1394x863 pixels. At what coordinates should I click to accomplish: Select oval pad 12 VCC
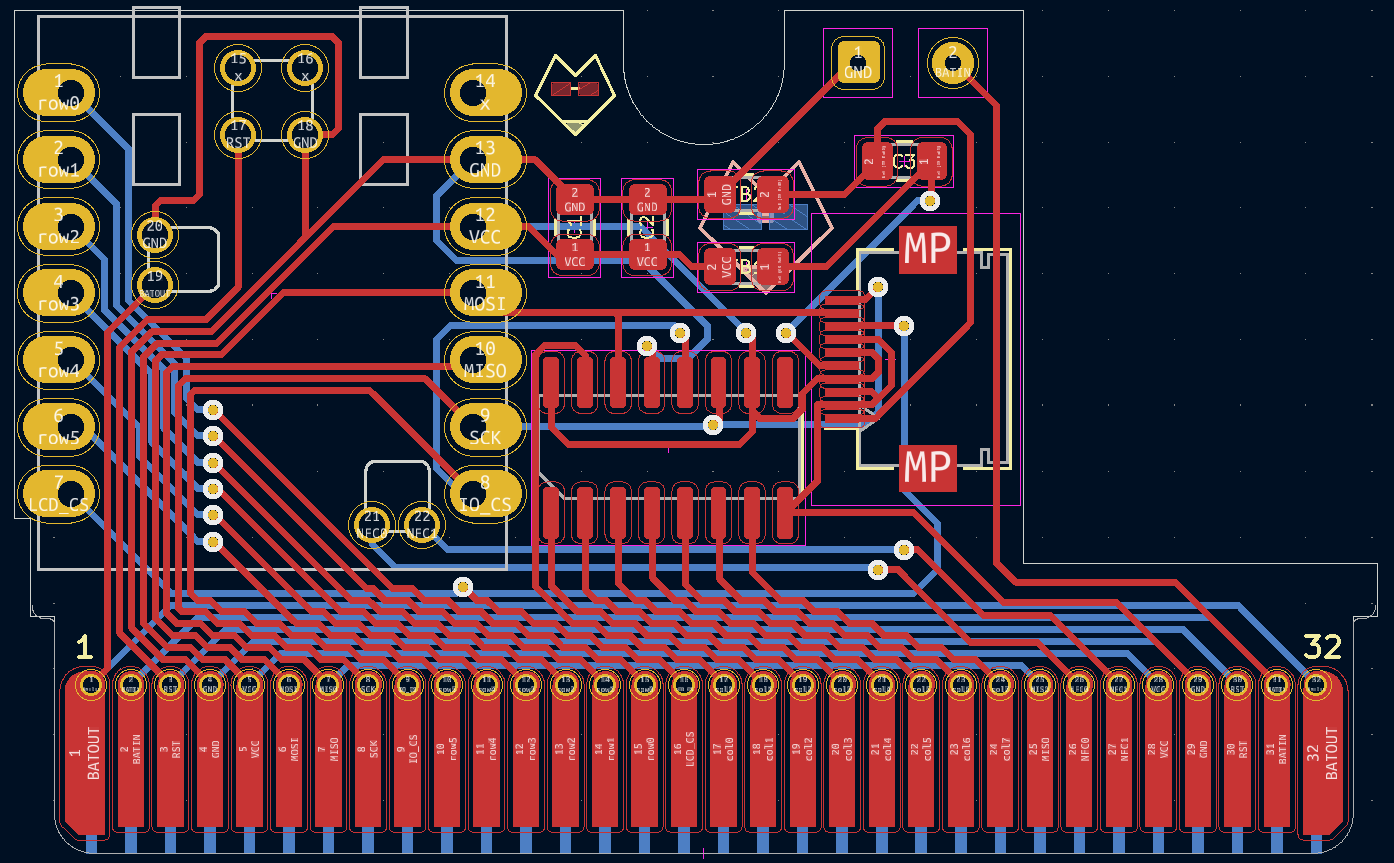click(485, 225)
